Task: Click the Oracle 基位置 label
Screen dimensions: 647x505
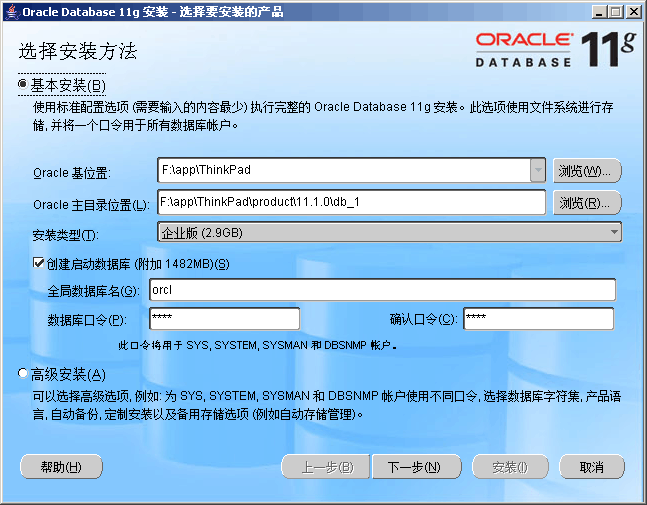Action: click(72, 172)
